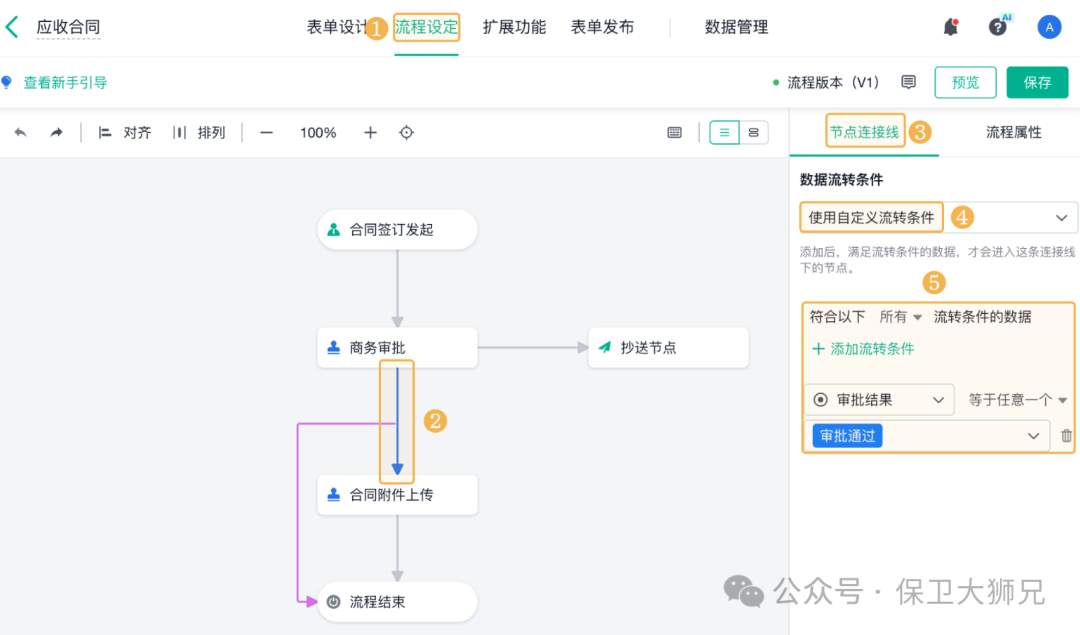Click the green 保存 button
This screenshot has height=635, width=1080.
pyautogui.click(x=1037, y=82)
